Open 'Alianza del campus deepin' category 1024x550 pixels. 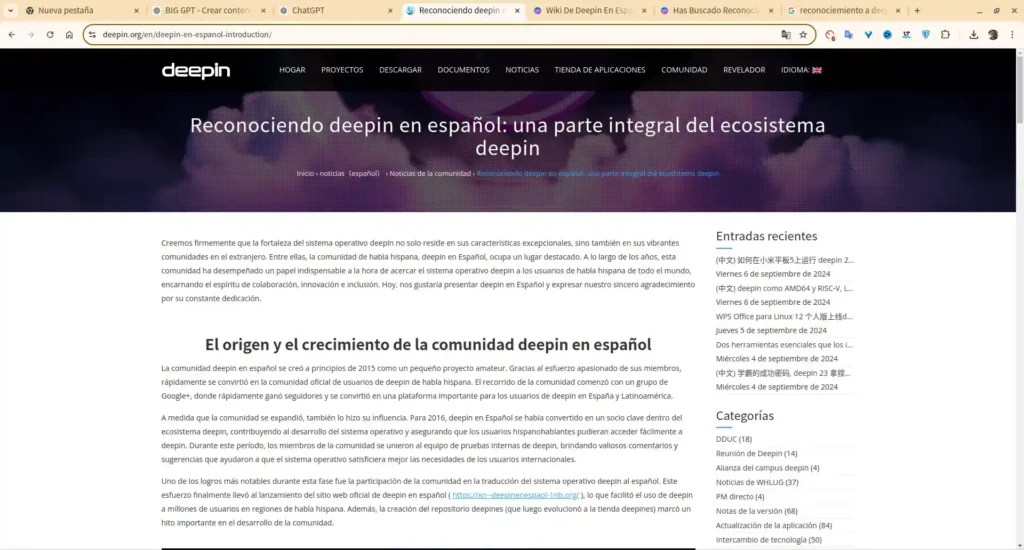[x=767, y=468]
